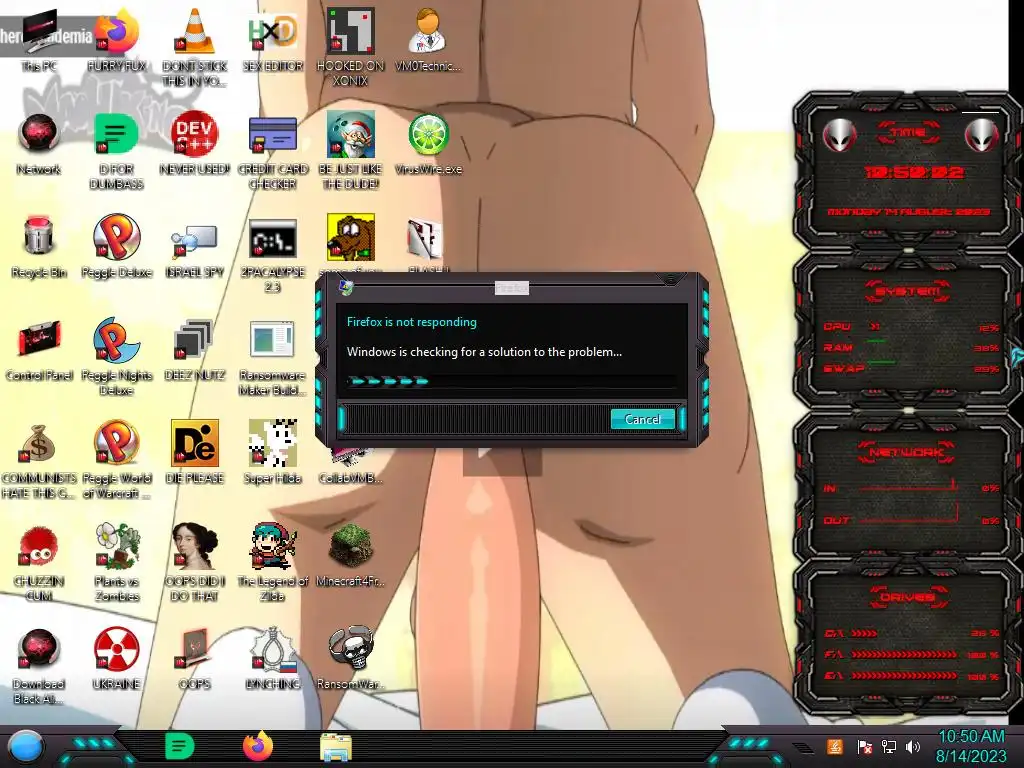Cancel the Firefox not responding dialog
1024x768 pixels.
(643, 419)
